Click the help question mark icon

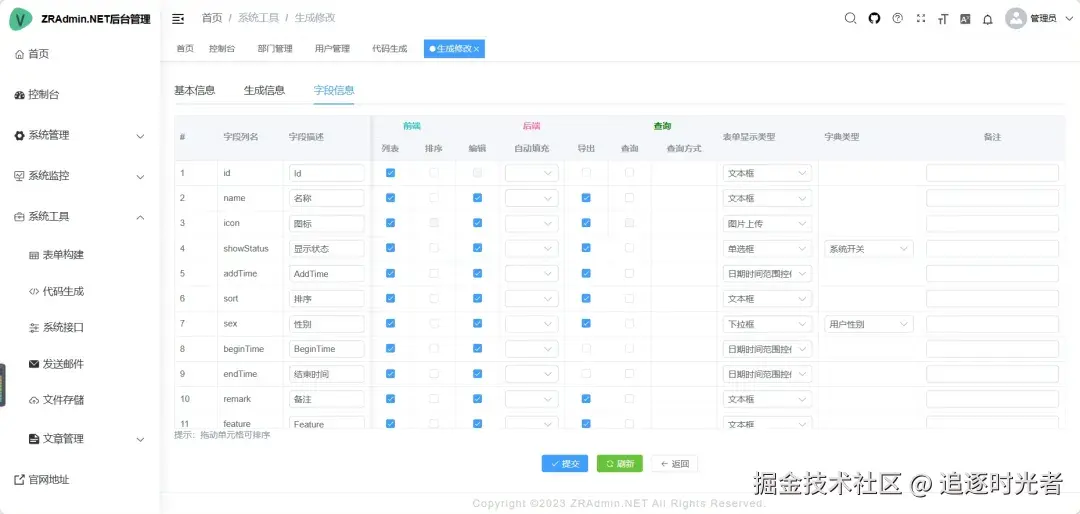897,19
